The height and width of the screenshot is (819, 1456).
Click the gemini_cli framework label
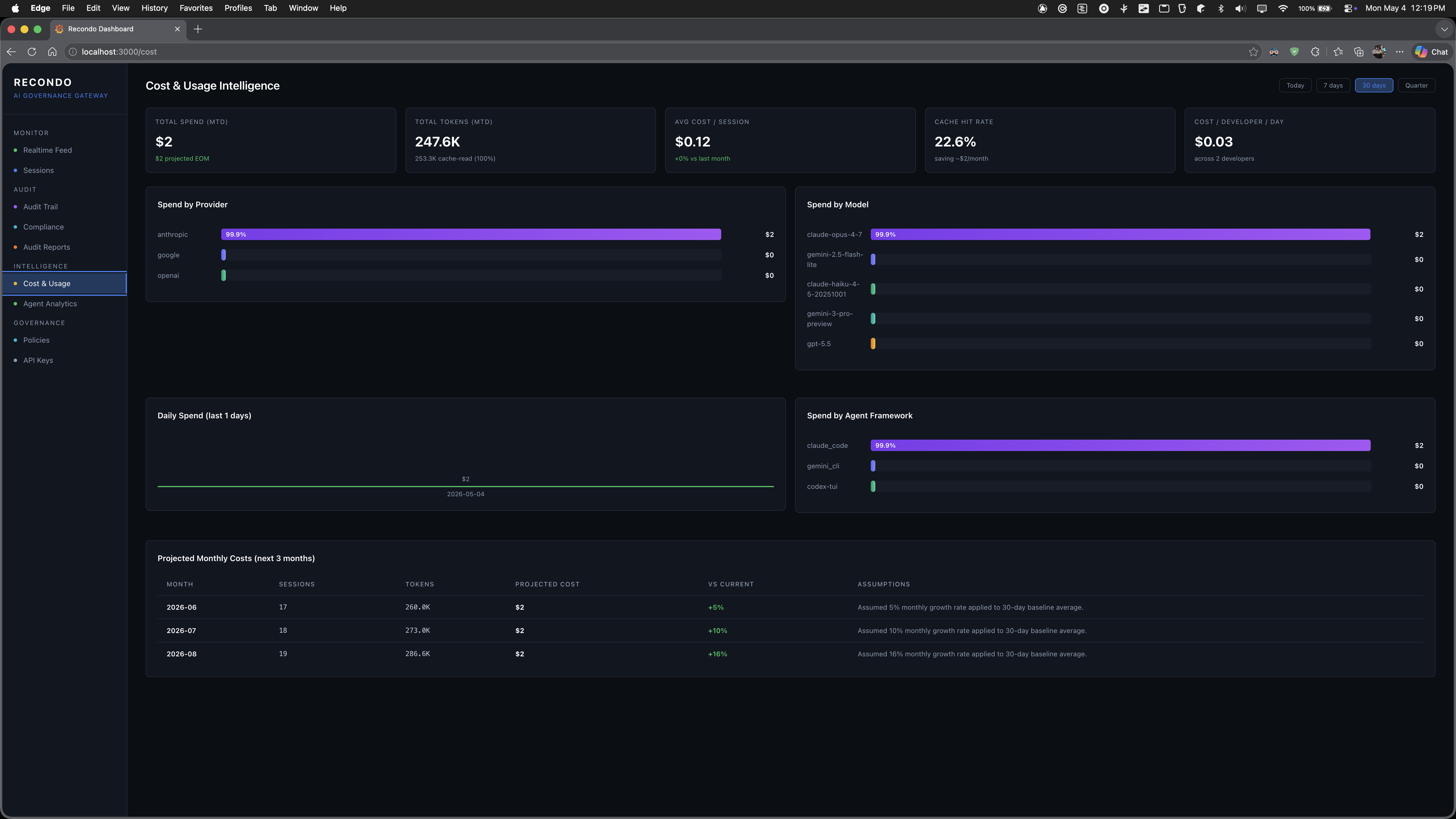click(x=823, y=466)
